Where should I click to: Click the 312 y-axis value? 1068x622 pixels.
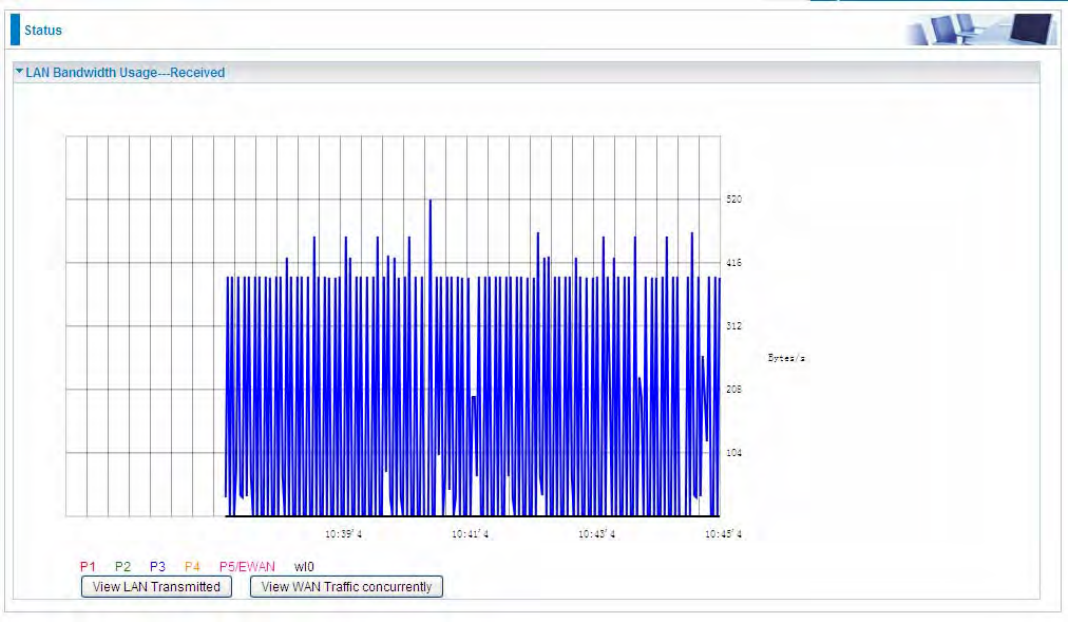click(x=734, y=326)
